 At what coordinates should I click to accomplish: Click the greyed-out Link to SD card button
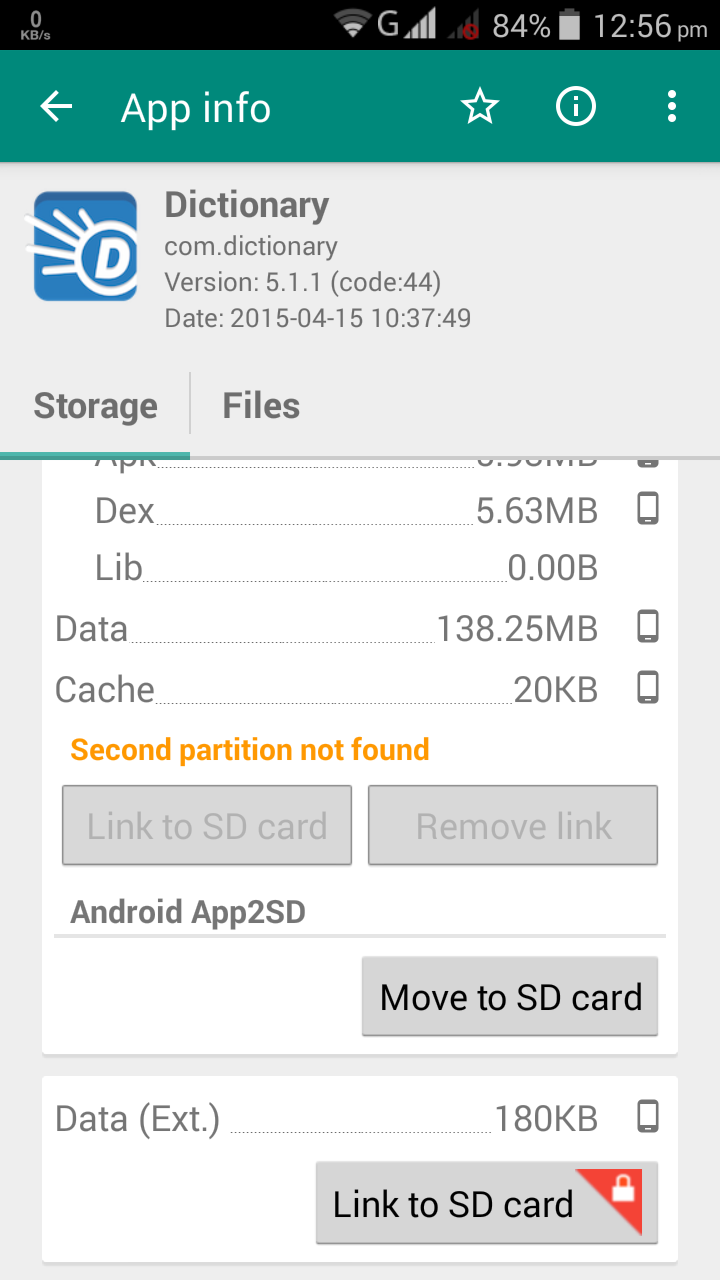tap(207, 826)
